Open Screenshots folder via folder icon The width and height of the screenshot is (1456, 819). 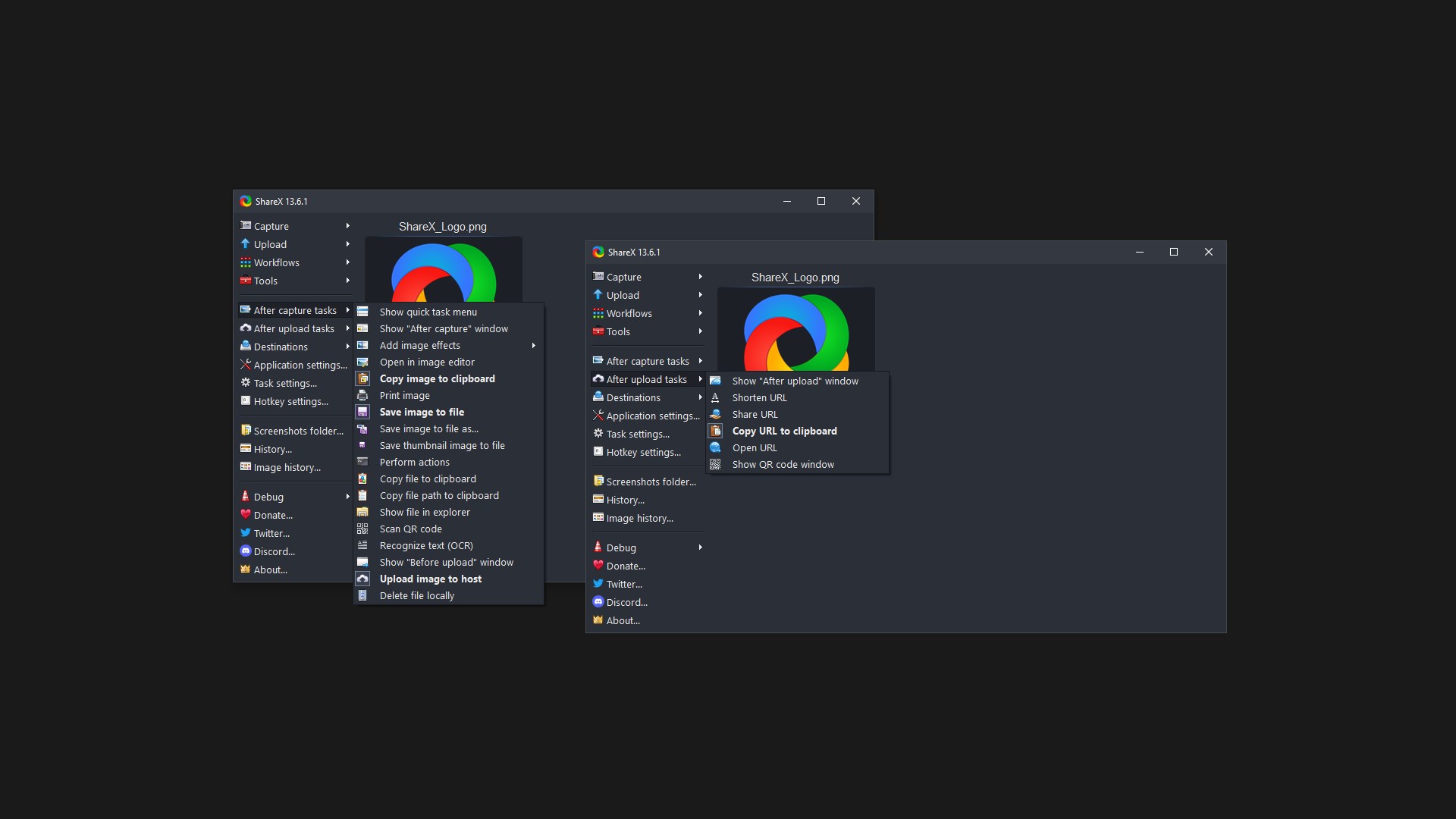click(x=246, y=430)
